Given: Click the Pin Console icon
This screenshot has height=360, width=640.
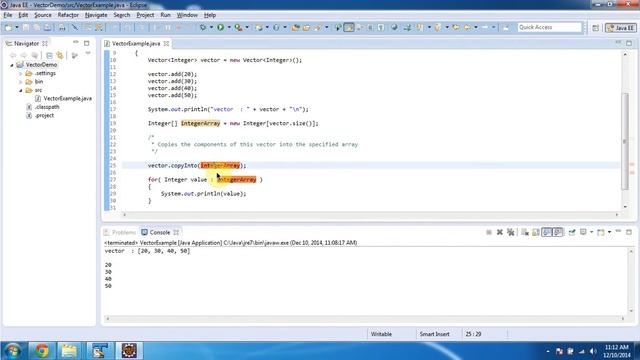Looking at the screenshot, I should point(572,232).
